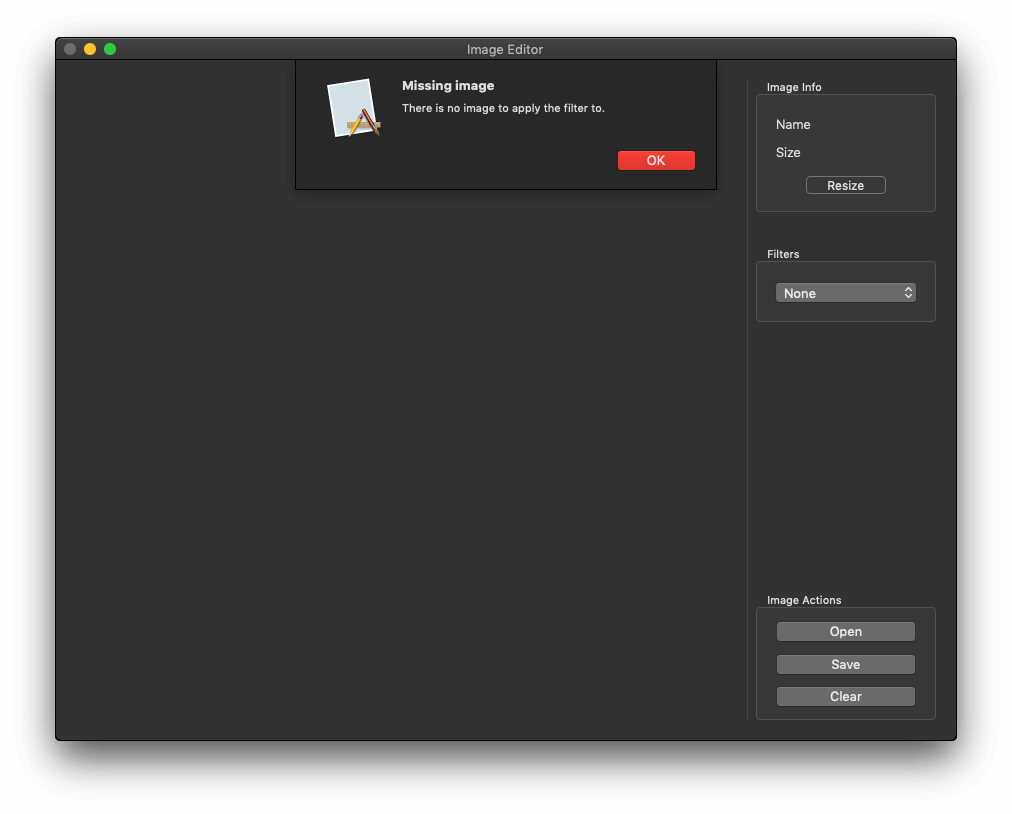This screenshot has width=1012, height=814.
Task: Open the Filters dropdown showing None
Action: point(845,293)
